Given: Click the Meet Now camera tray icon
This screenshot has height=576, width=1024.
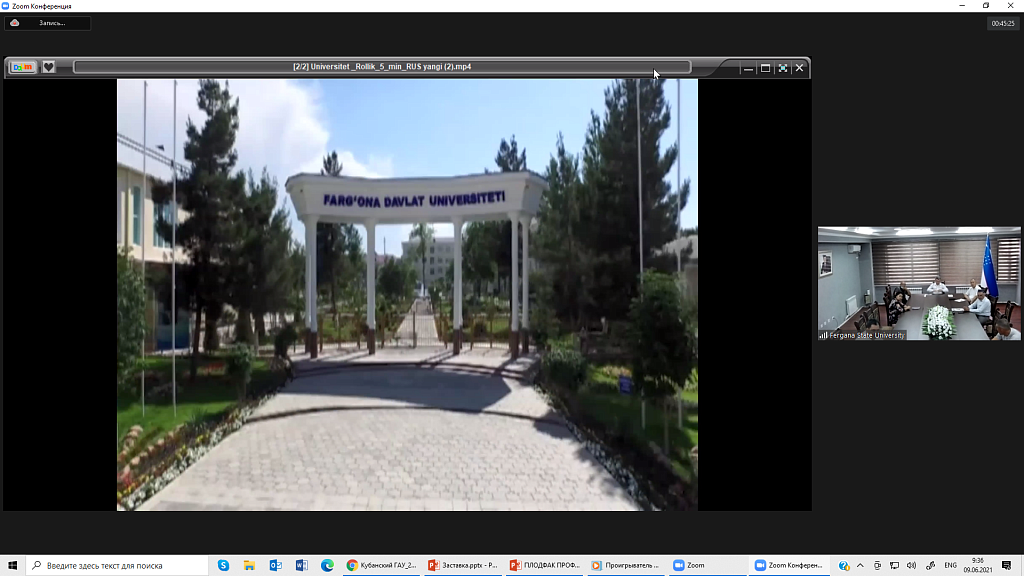Looking at the screenshot, I should (877, 566).
